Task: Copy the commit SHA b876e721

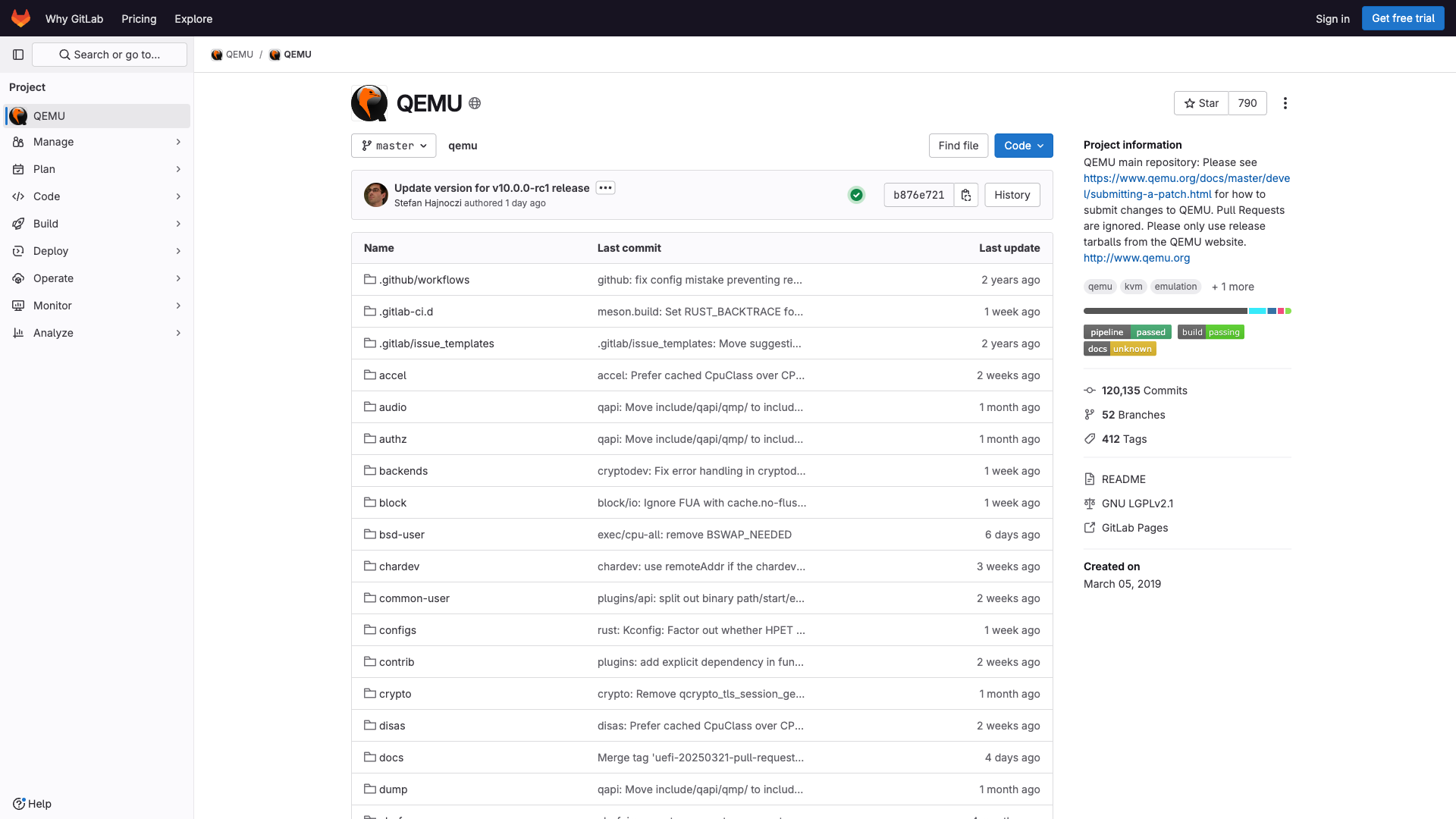Action: (x=965, y=195)
